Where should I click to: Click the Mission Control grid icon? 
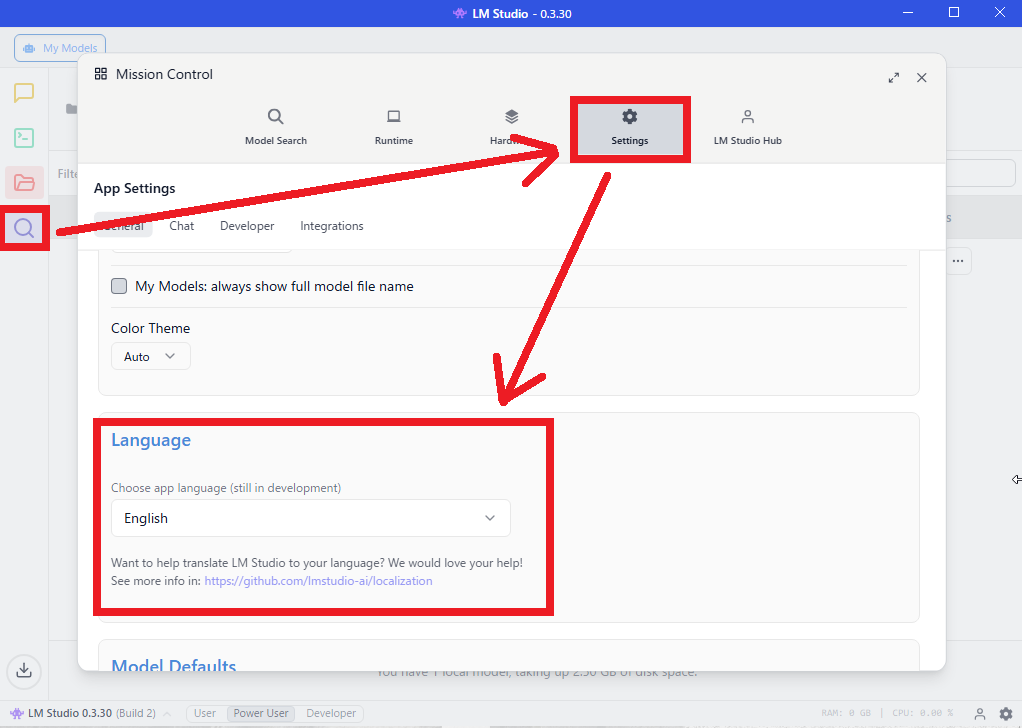pos(100,74)
